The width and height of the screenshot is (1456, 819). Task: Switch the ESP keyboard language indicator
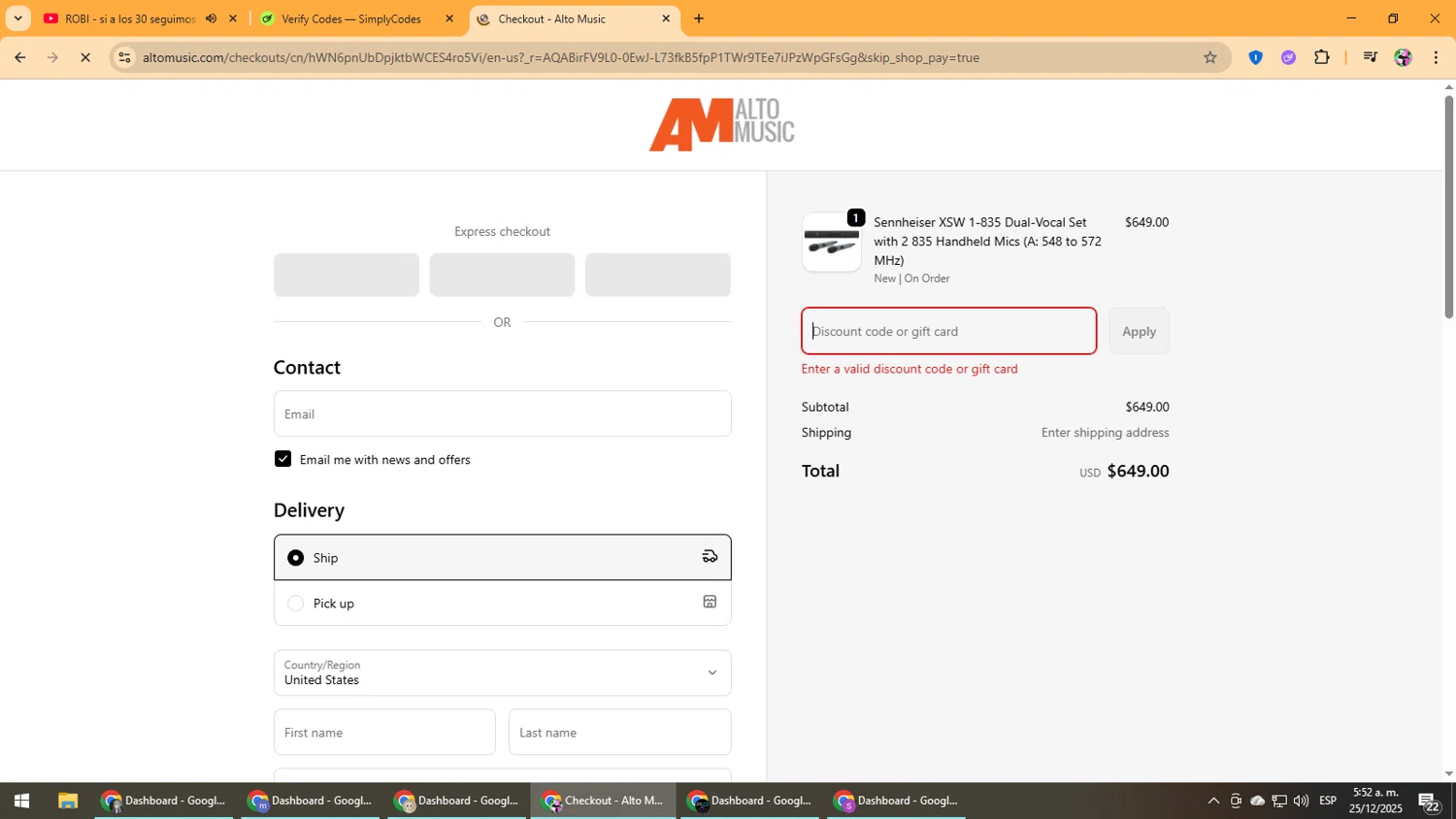[x=1328, y=801]
